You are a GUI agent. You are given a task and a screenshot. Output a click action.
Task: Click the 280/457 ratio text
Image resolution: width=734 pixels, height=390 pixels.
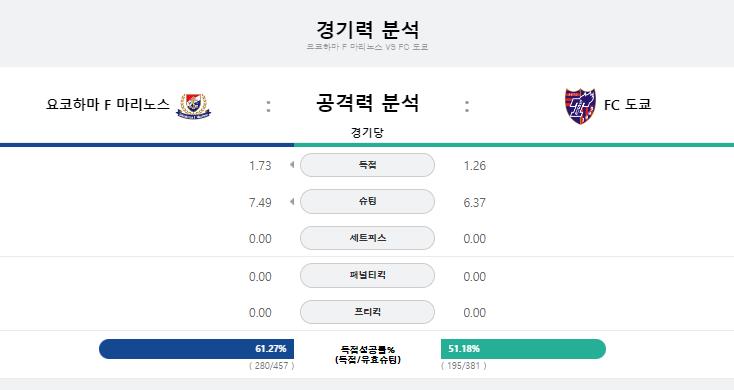coord(272,366)
